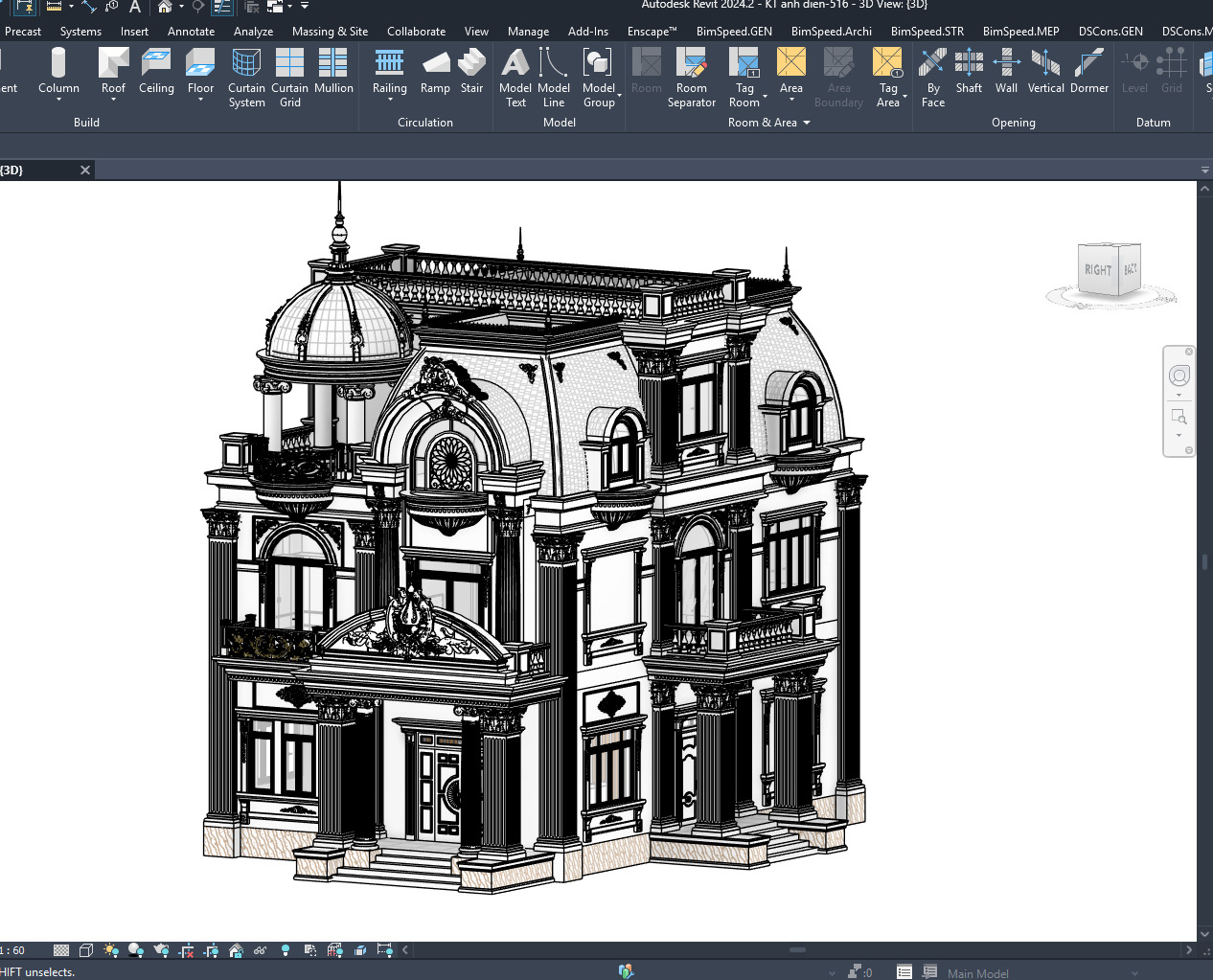1213x980 pixels.
Task: Select the Floor tool
Action: tap(200, 73)
